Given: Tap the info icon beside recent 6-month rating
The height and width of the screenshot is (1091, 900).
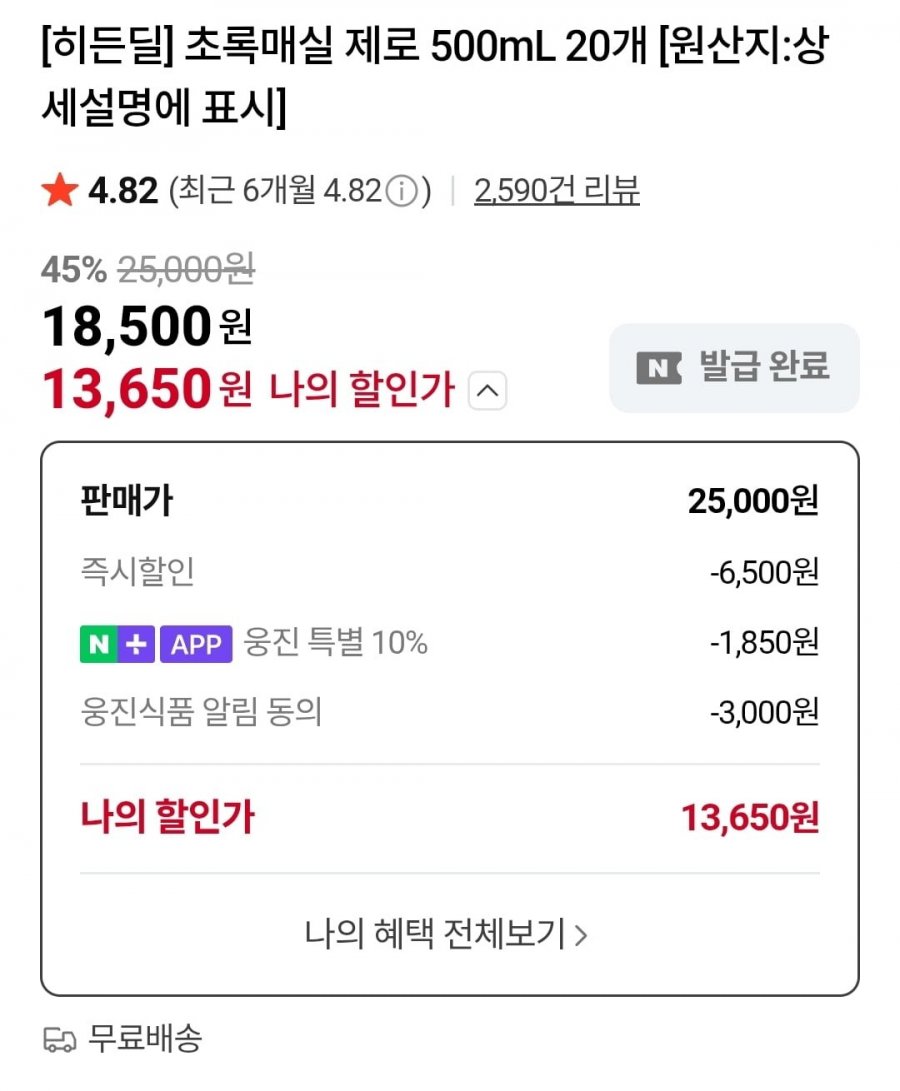Looking at the screenshot, I should pos(400,190).
